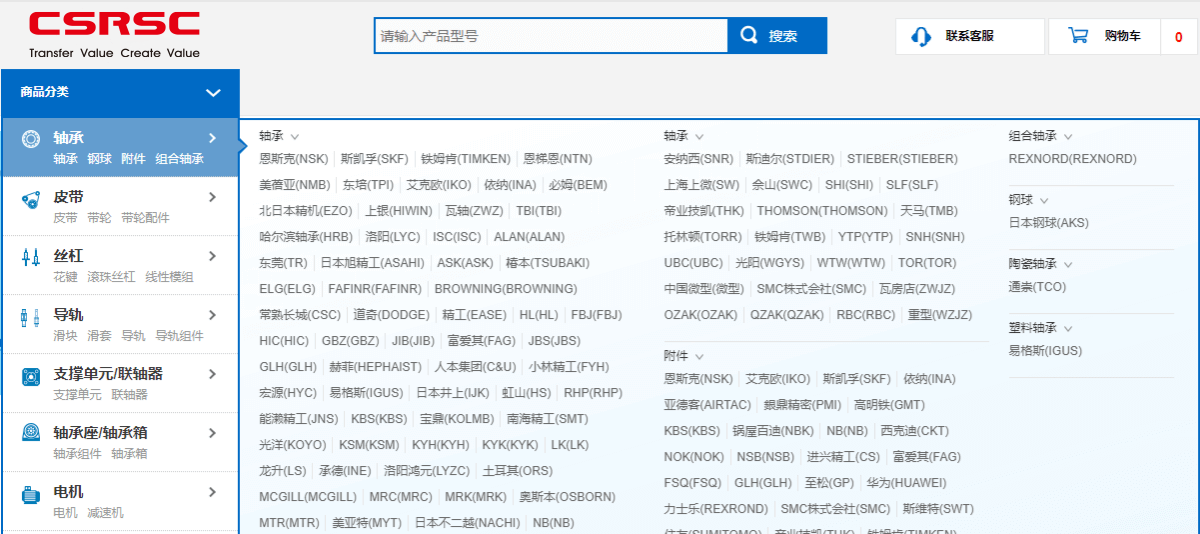Open the 上银(HIWIN) brand link

399,211
